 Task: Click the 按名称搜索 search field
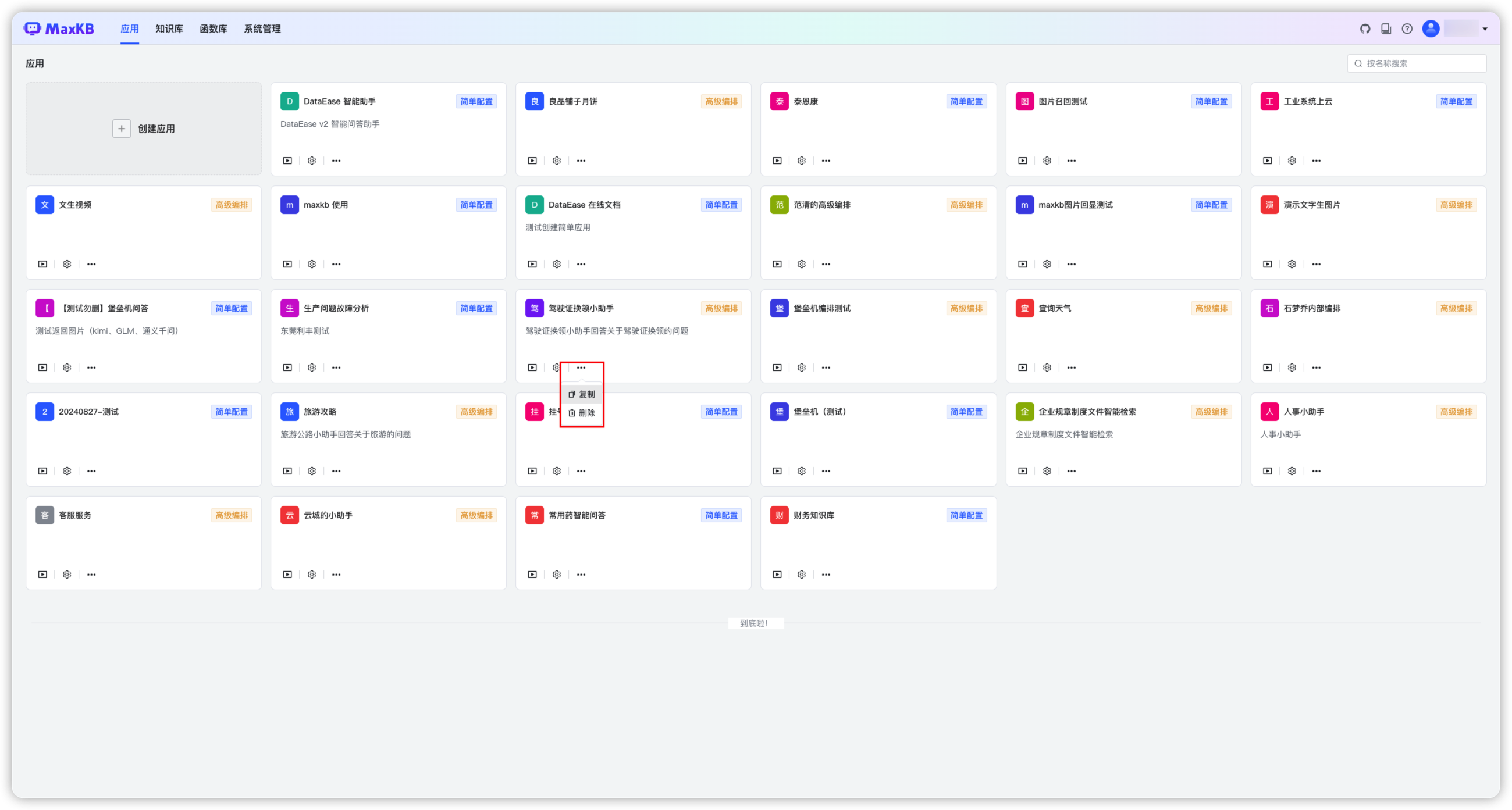1417,63
